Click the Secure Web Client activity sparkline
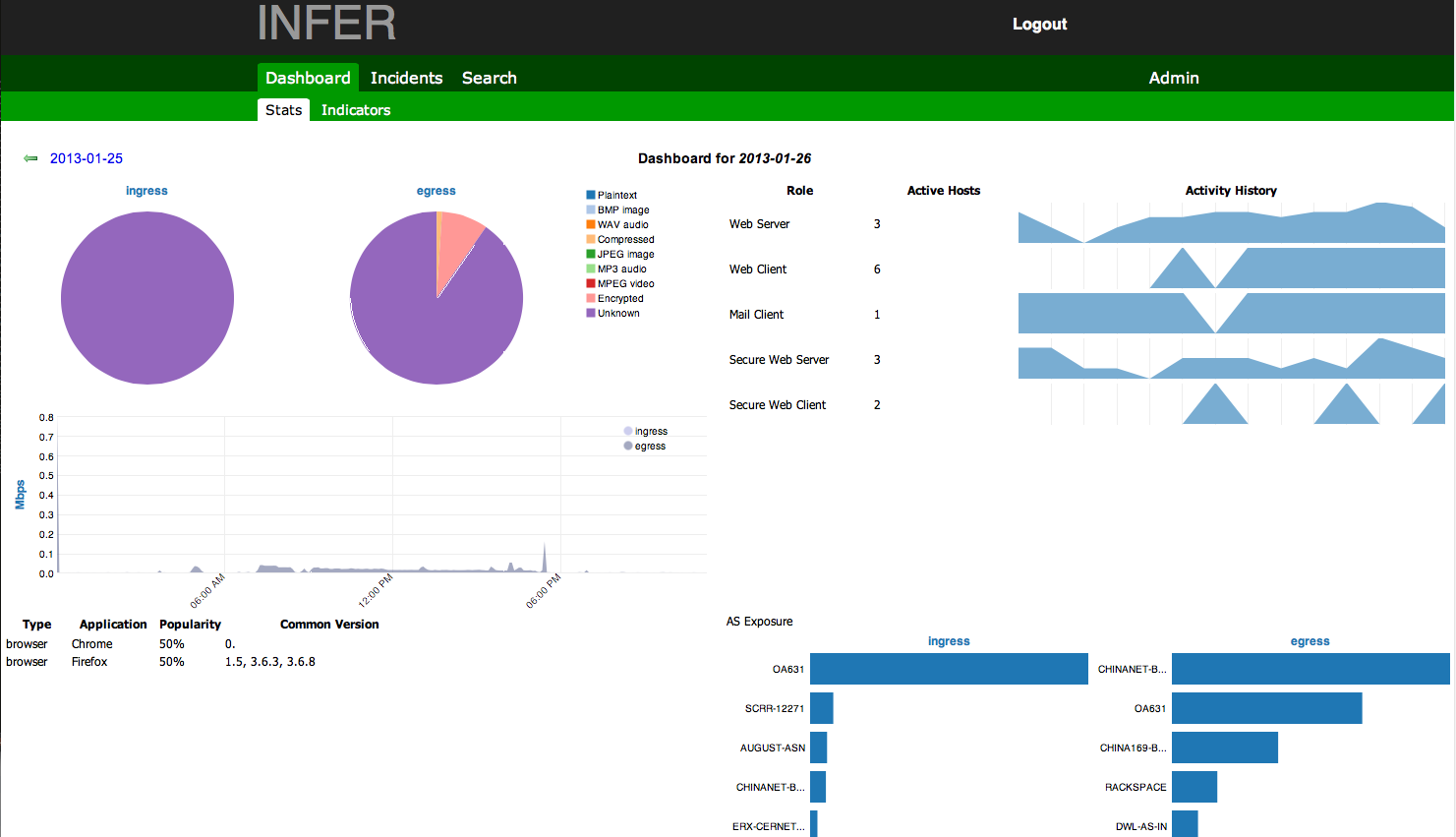The height and width of the screenshot is (837, 1456). [x=1232, y=404]
